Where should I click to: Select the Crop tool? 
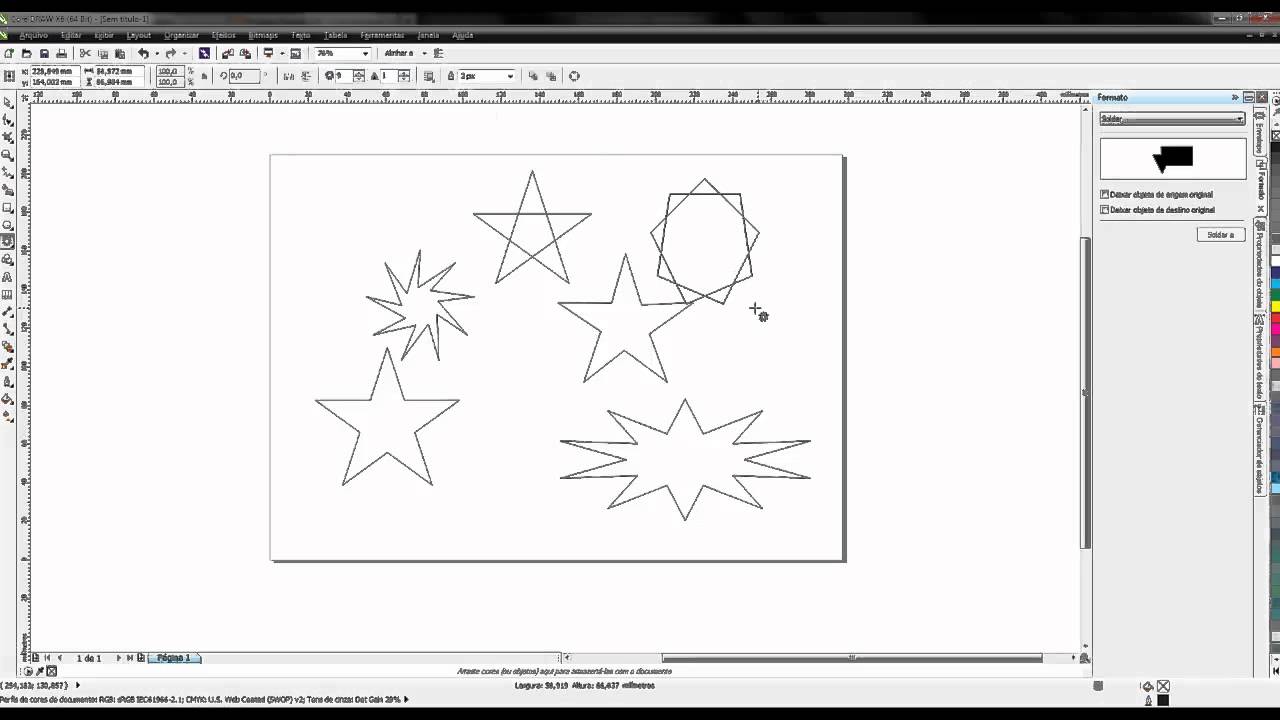8,137
